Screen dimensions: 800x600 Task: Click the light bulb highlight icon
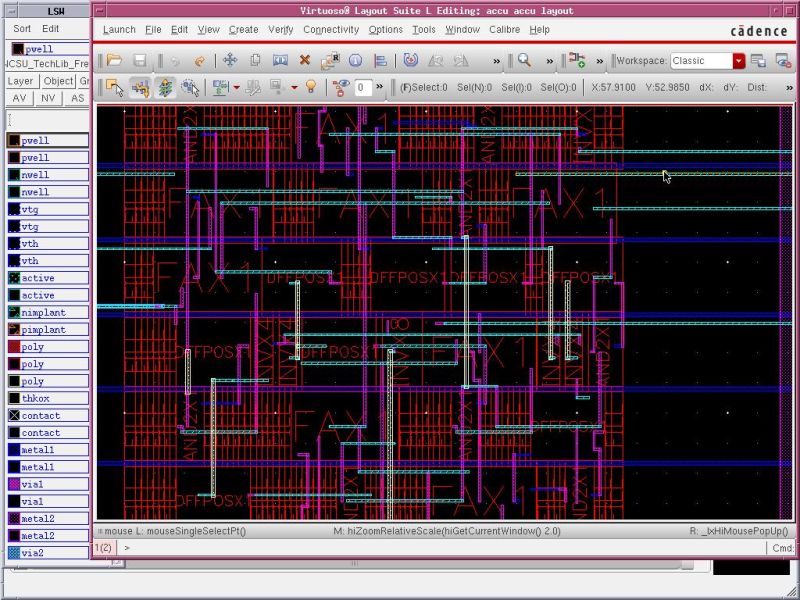(311, 90)
